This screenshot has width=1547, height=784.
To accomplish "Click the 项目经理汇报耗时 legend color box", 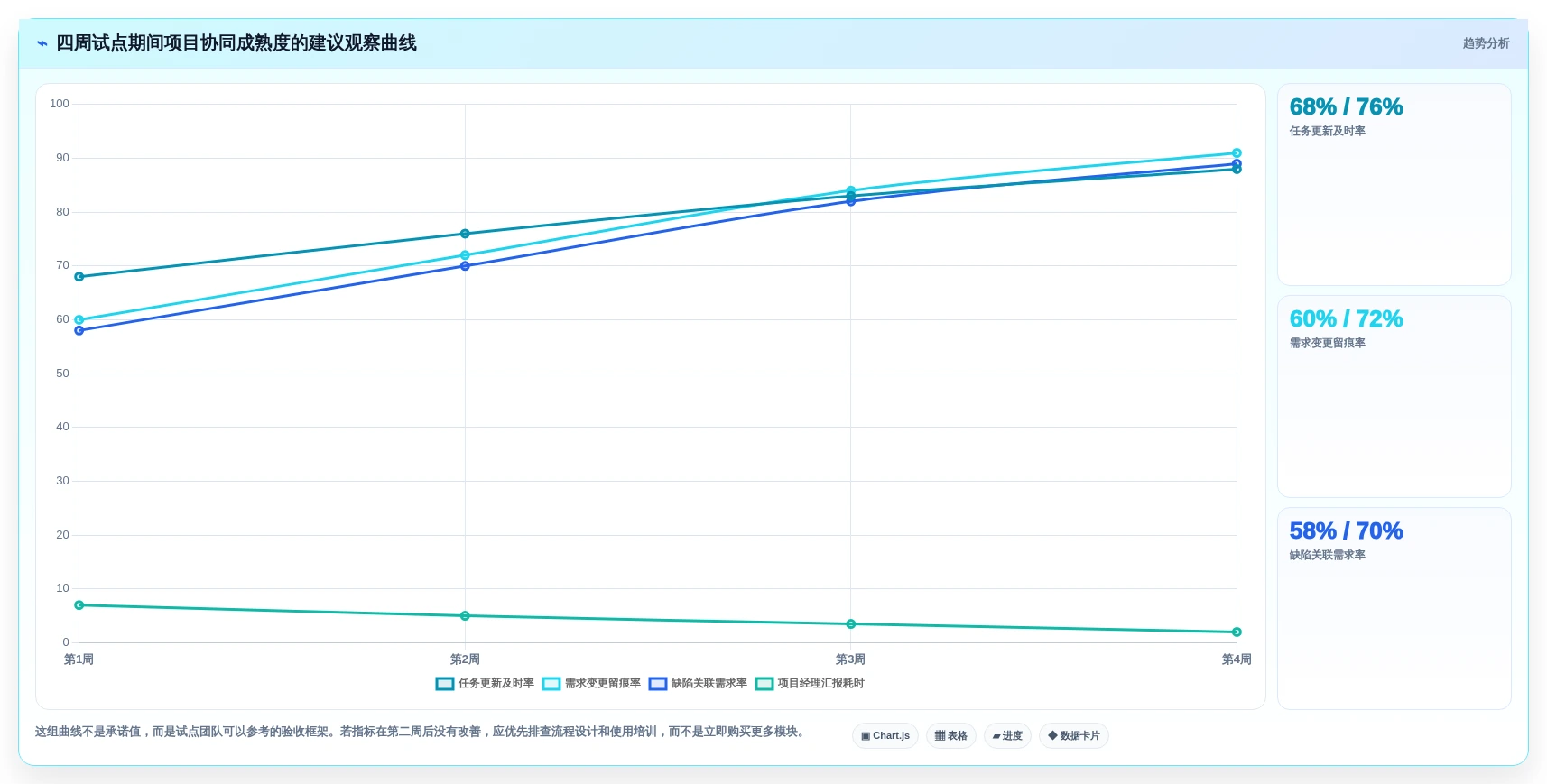I will point(764,684).
